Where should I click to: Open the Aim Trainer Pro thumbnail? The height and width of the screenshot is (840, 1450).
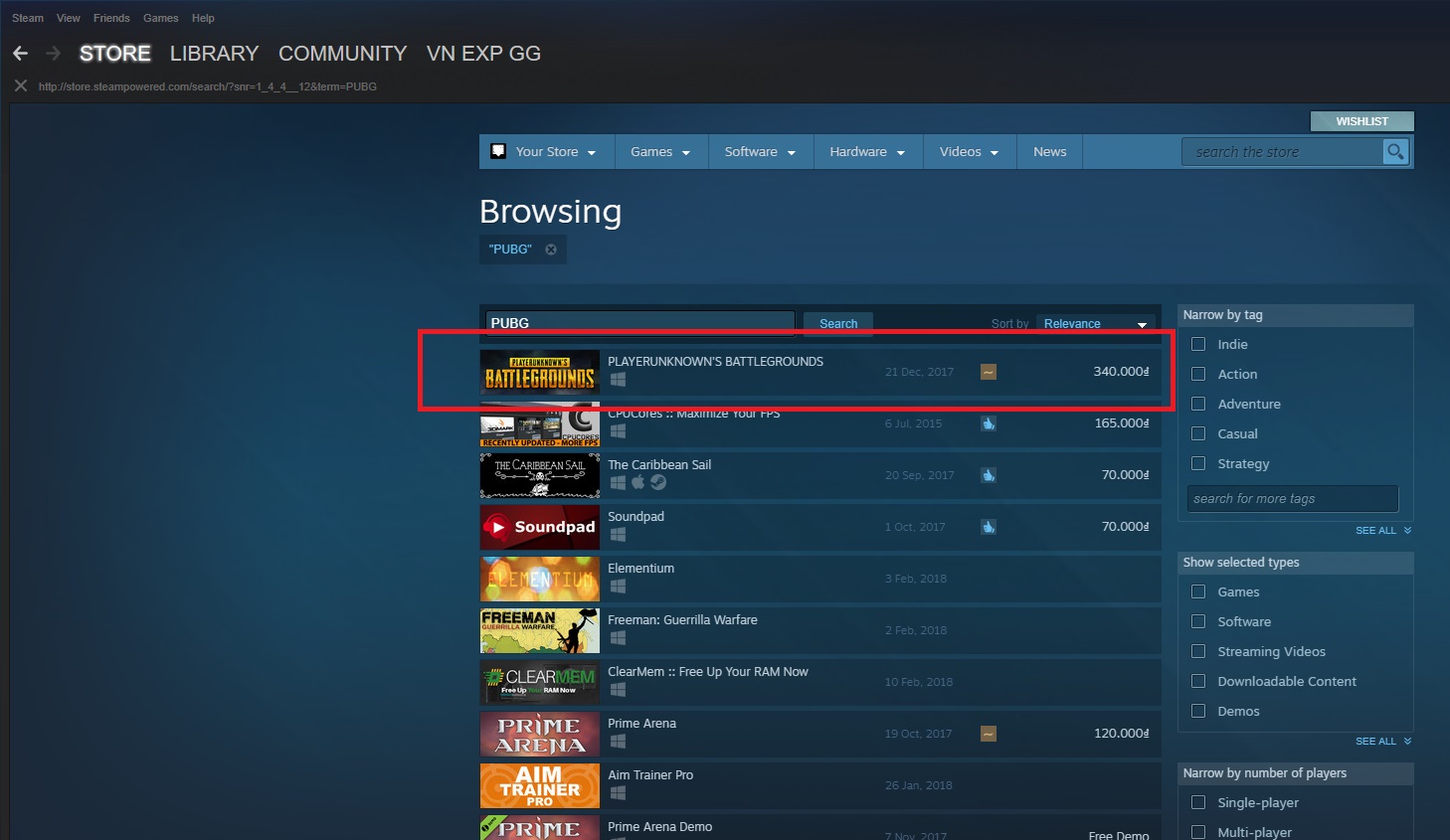[x=540, y=785]
